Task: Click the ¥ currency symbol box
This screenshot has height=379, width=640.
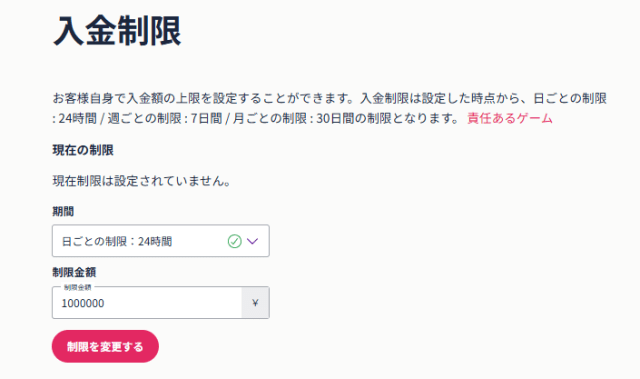Action: 256,303
